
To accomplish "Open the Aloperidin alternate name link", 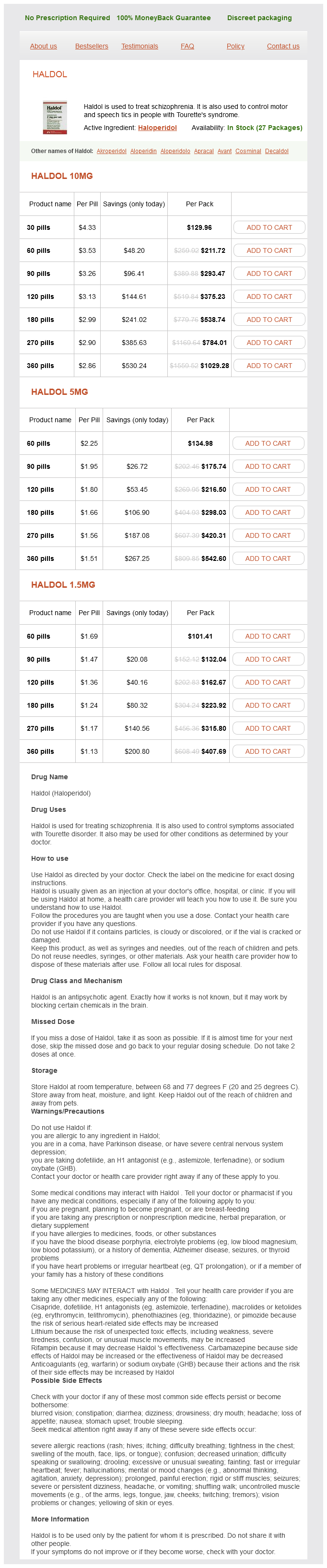I will [143, 151].
